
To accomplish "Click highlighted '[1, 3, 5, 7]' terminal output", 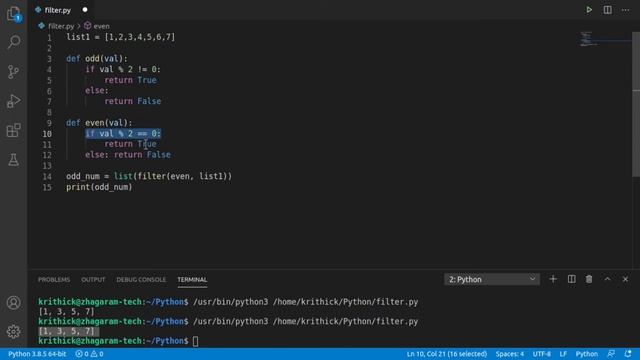I will point(66,331).
